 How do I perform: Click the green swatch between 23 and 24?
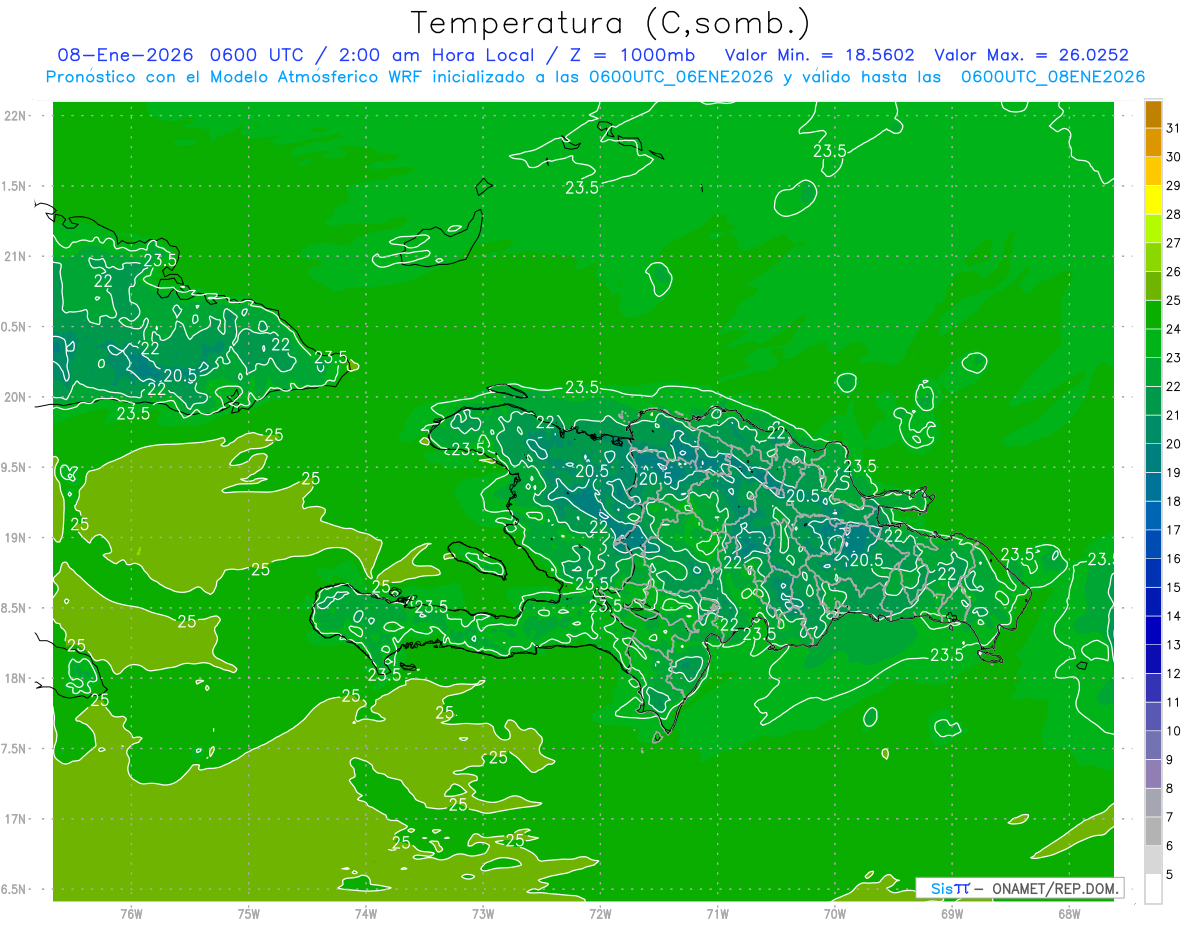coord(1153,343)
